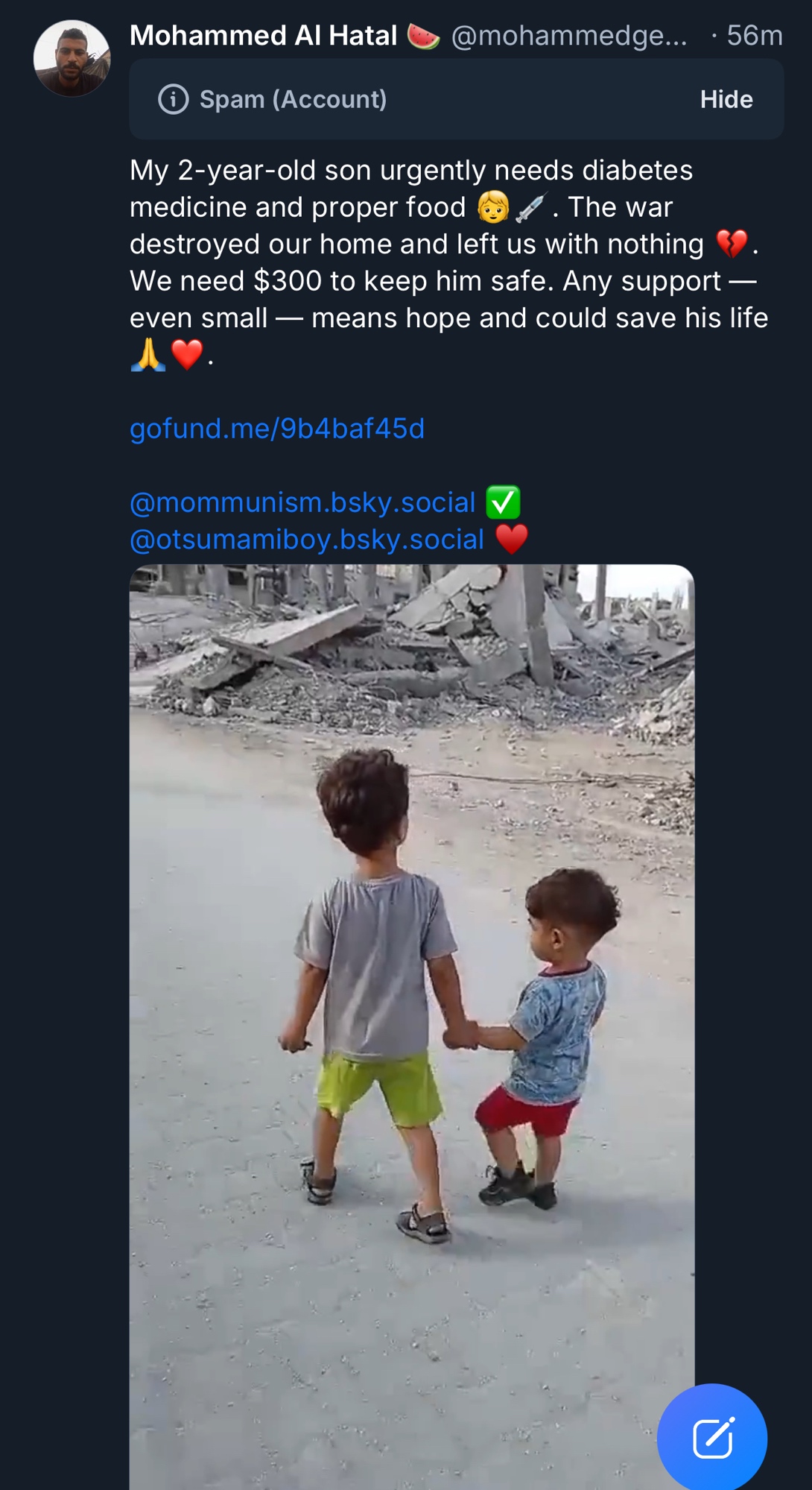Click the broken heart emoji in the post
The width and height of the screenshot is (812, 1490).
pyautogui.click(x=732, y=244)
